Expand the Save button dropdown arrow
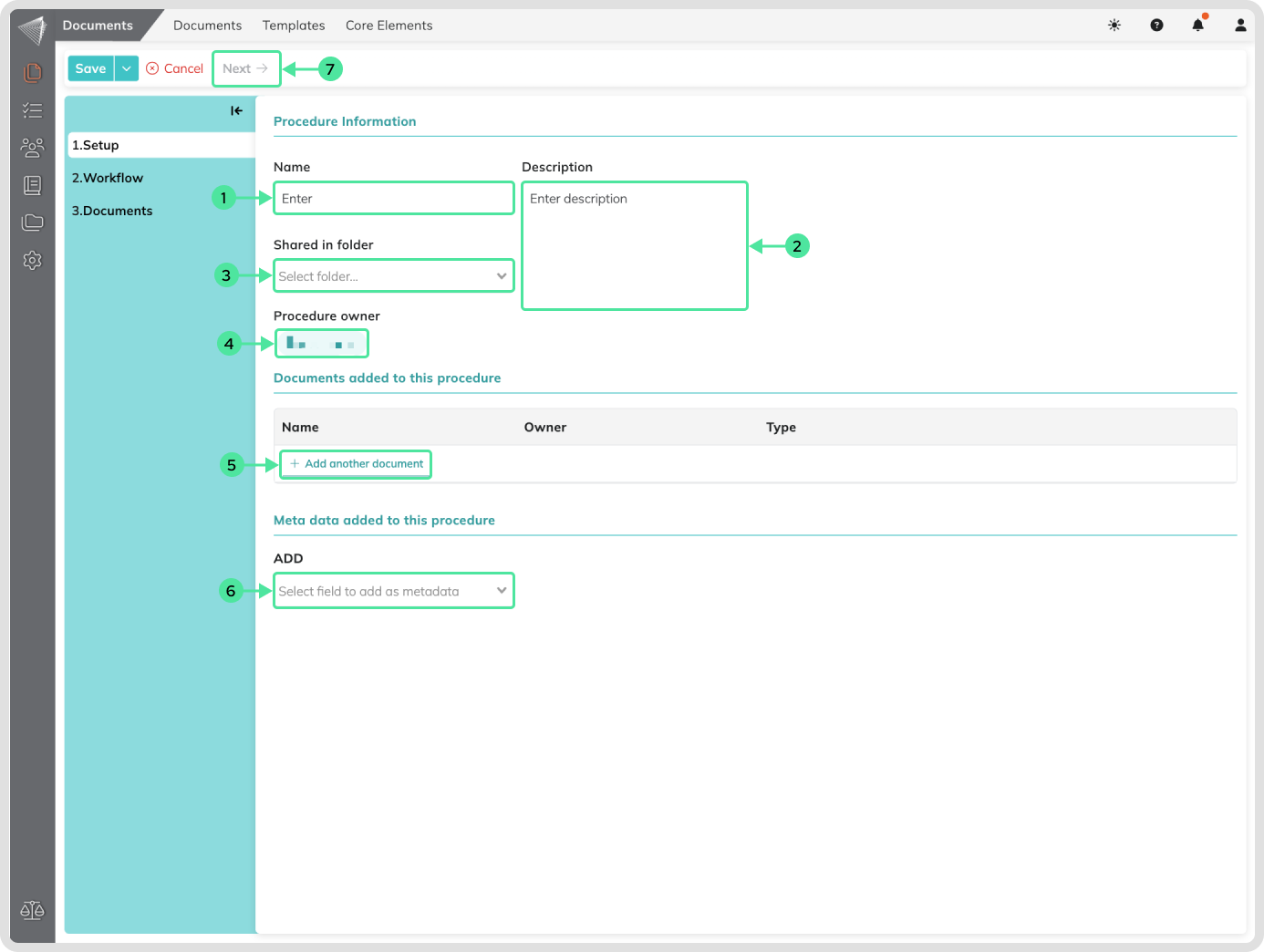 (127, 68)
